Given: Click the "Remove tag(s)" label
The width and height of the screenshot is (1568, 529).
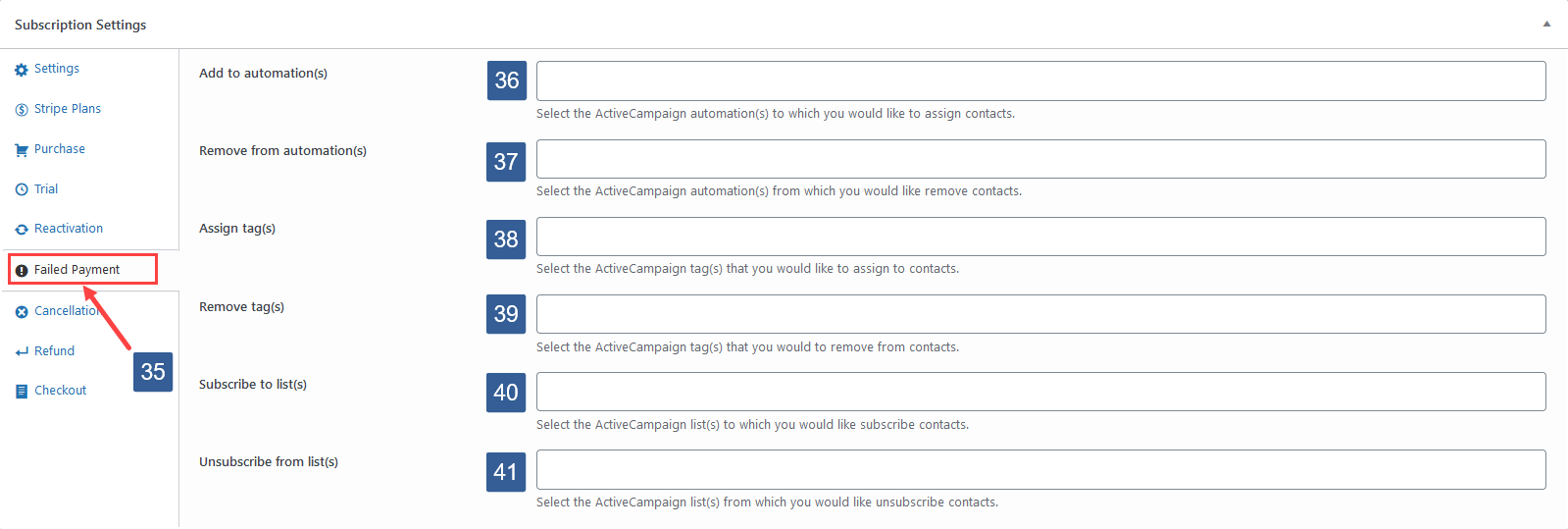Looking at the screenshot, I should click(x=241, y=307).
